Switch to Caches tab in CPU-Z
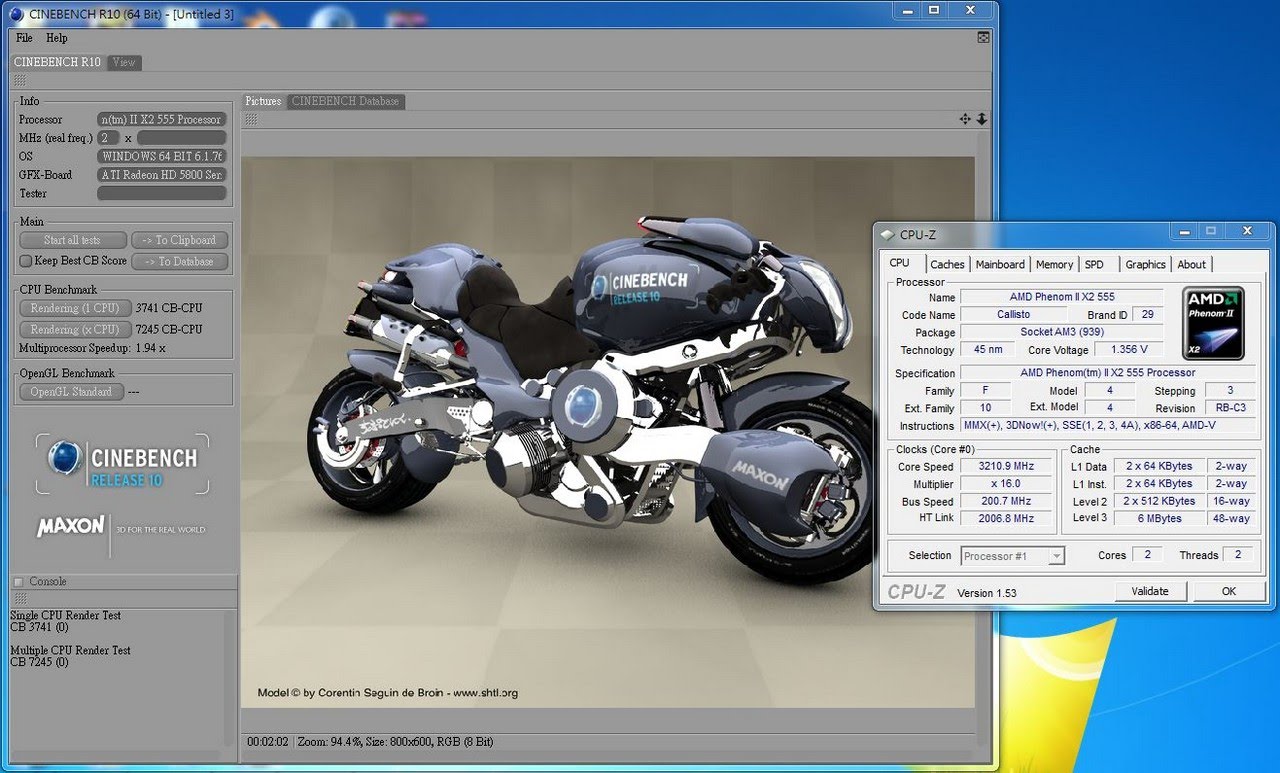 [947, 265]
